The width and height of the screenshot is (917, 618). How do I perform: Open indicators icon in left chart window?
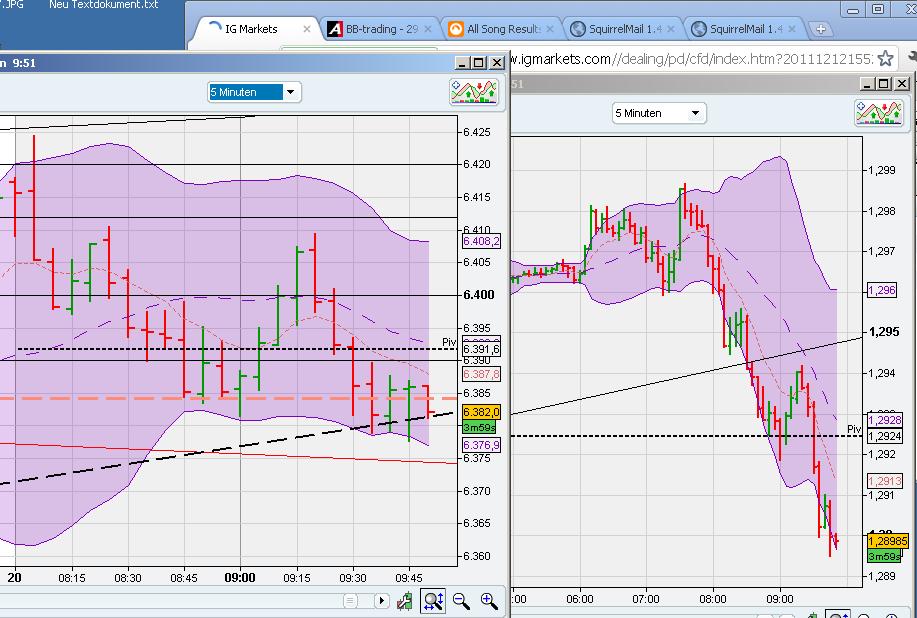coord(474,92)
